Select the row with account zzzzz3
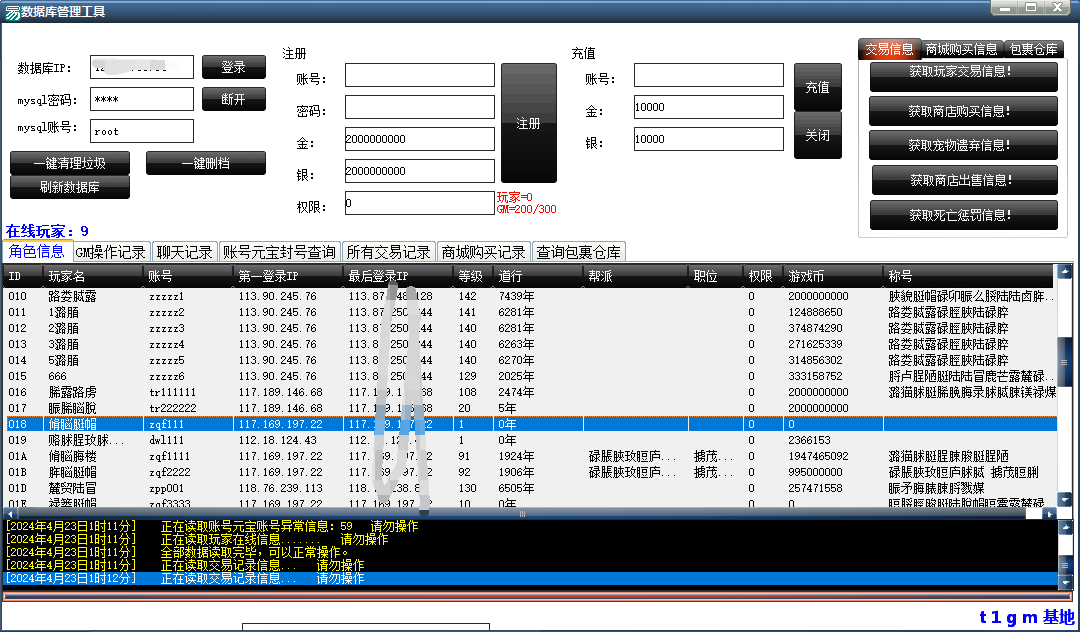 [167, 328]
